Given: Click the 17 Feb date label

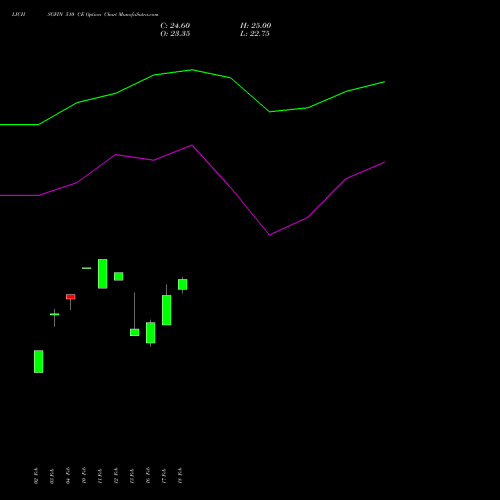Looking at the screenshot, I should (x=164, y=475).
